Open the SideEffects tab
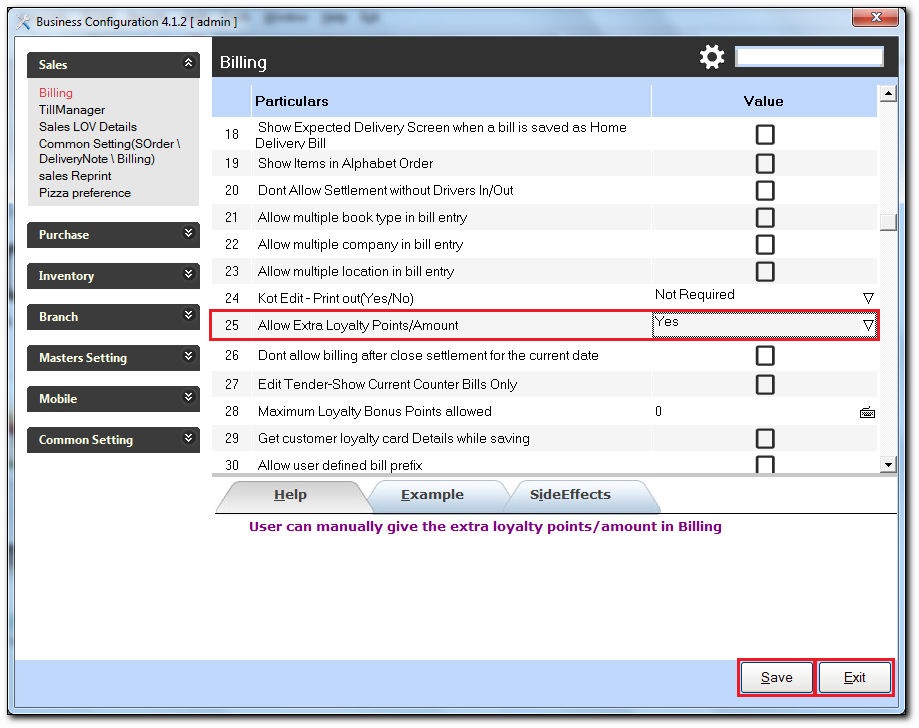This screenshot has height=728, width=919. [570, 495]
